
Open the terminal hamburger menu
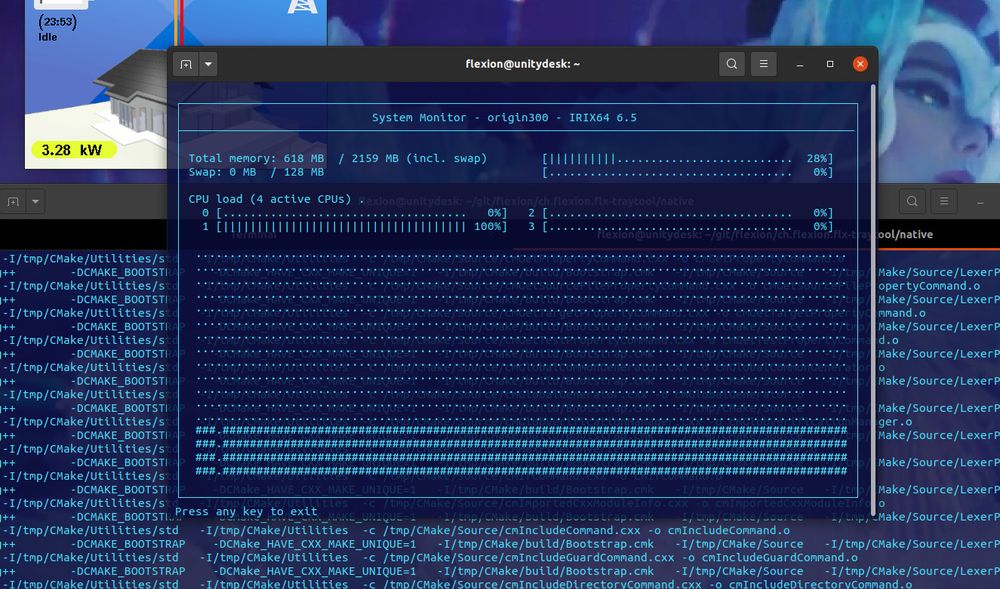tap(763, 63)
